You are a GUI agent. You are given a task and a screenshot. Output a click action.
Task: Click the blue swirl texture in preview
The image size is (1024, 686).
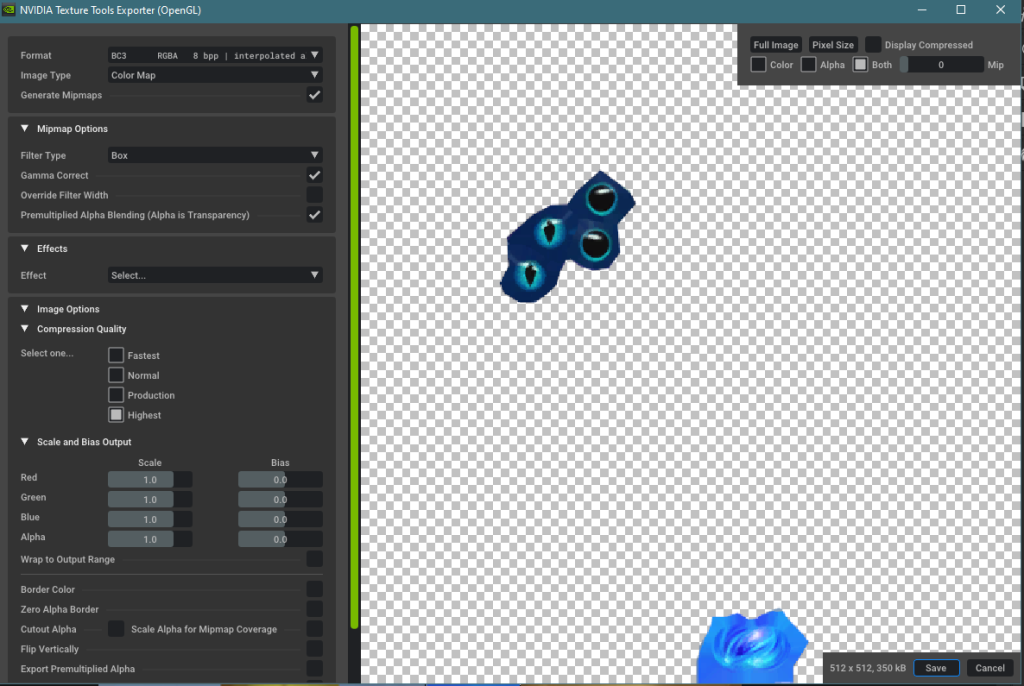(752, 647)
